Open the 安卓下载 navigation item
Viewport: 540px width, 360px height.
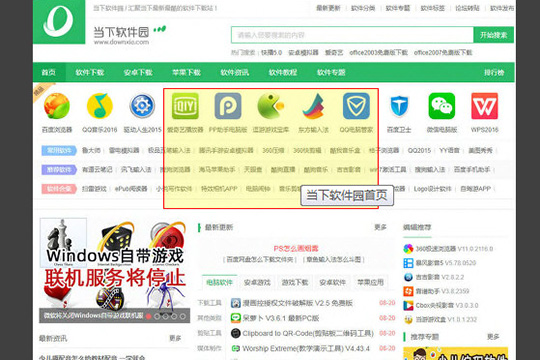138,72
